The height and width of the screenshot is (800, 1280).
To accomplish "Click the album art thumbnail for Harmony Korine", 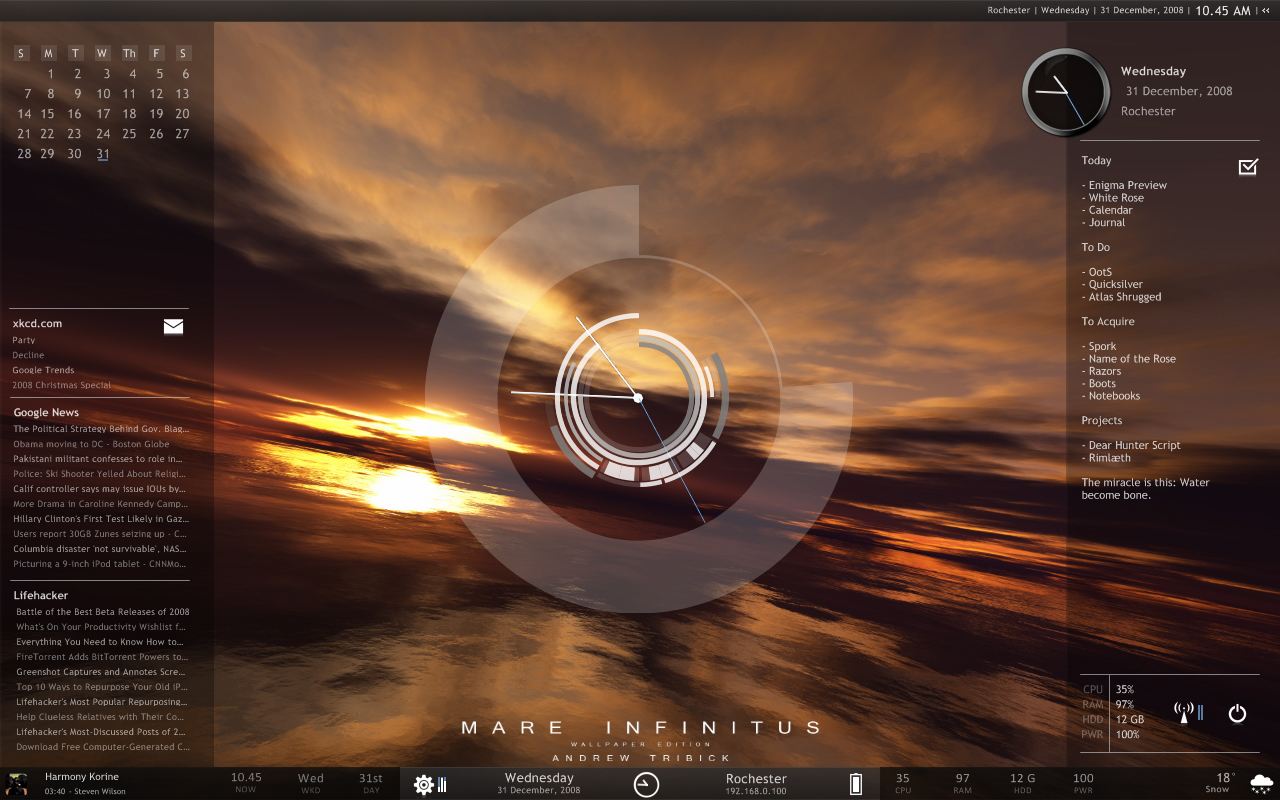I will pyautogui.click(x=17, y=783).
